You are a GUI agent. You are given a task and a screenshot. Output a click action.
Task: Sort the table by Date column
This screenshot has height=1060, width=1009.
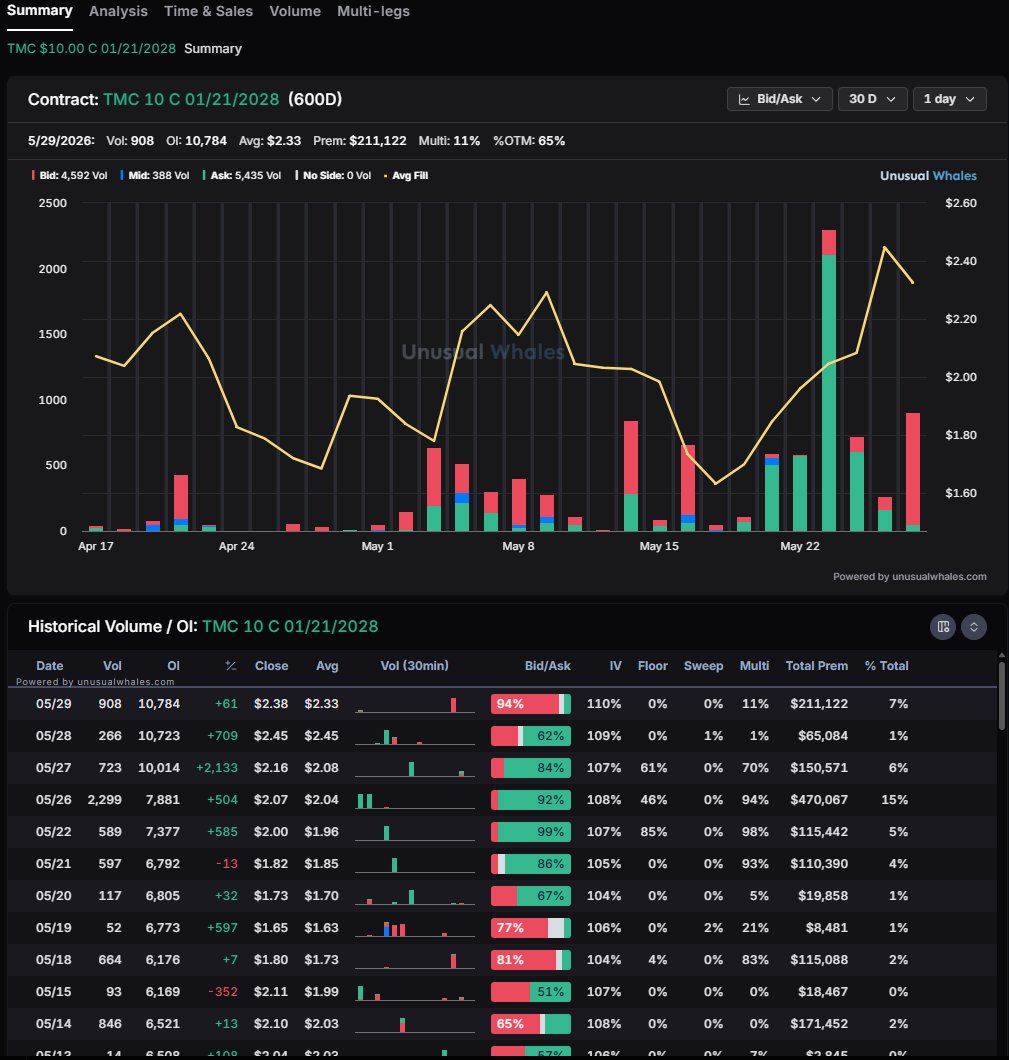tap(49, 666)
